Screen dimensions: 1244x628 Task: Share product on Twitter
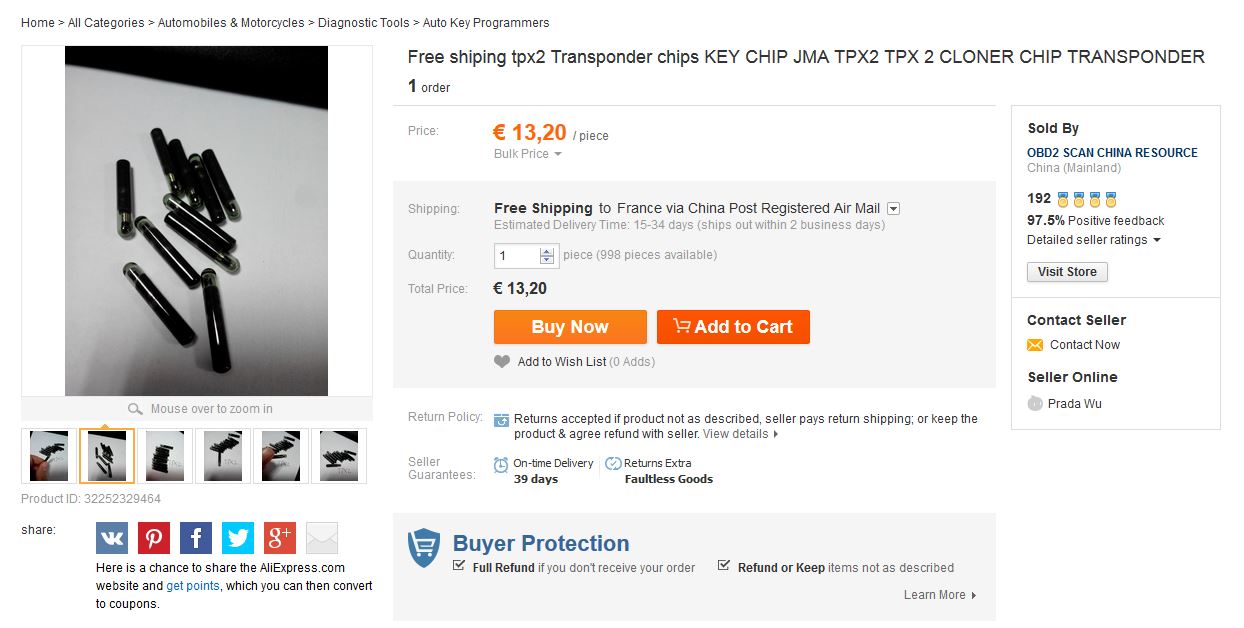pos(238,538)
